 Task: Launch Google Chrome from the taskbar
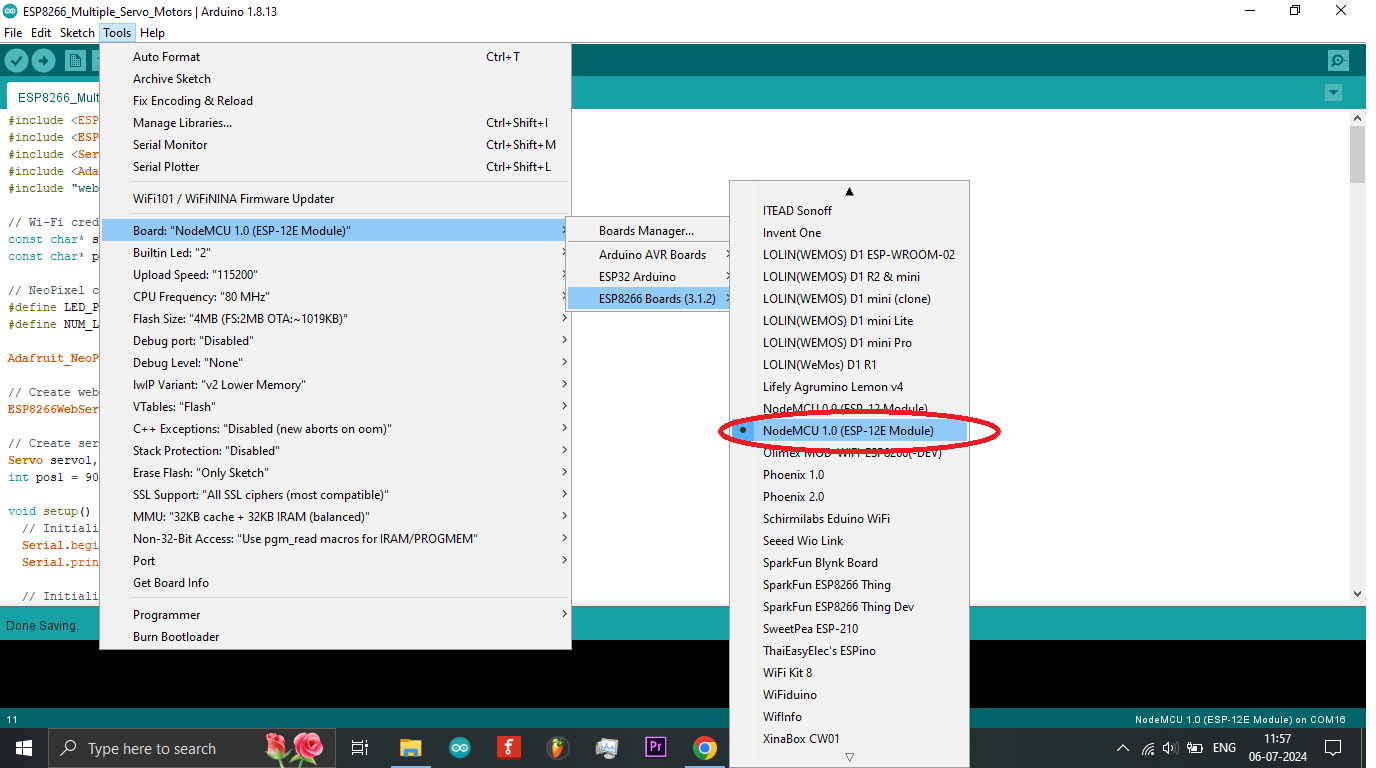click(705, 748)
